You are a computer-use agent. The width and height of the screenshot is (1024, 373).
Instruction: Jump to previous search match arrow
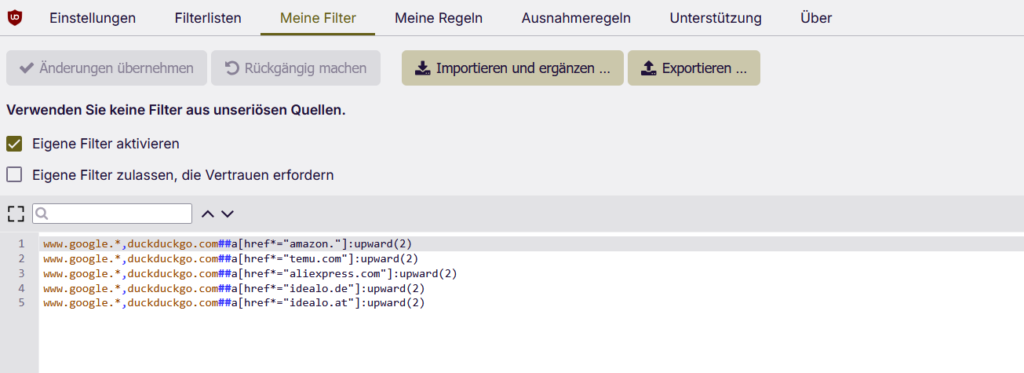[x=208, y=214]
